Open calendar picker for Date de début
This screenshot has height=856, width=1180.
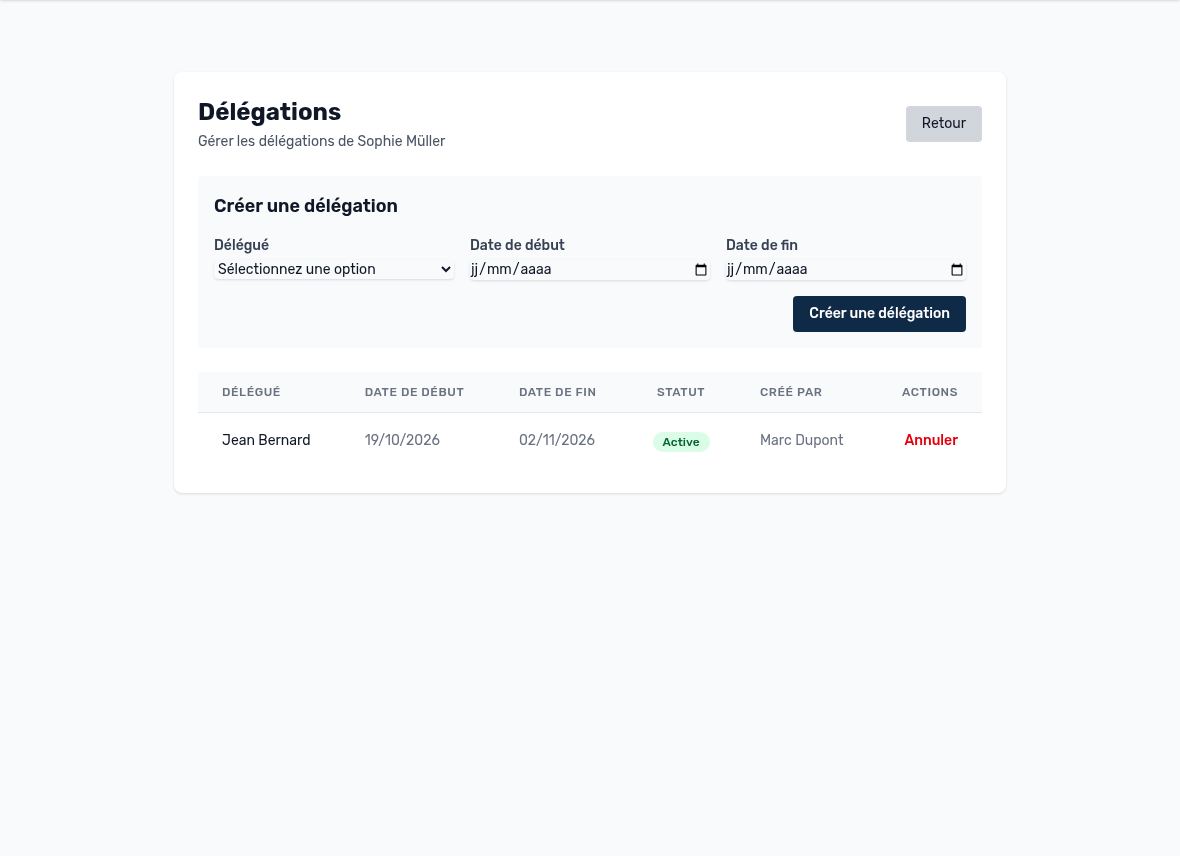point(701,270)
